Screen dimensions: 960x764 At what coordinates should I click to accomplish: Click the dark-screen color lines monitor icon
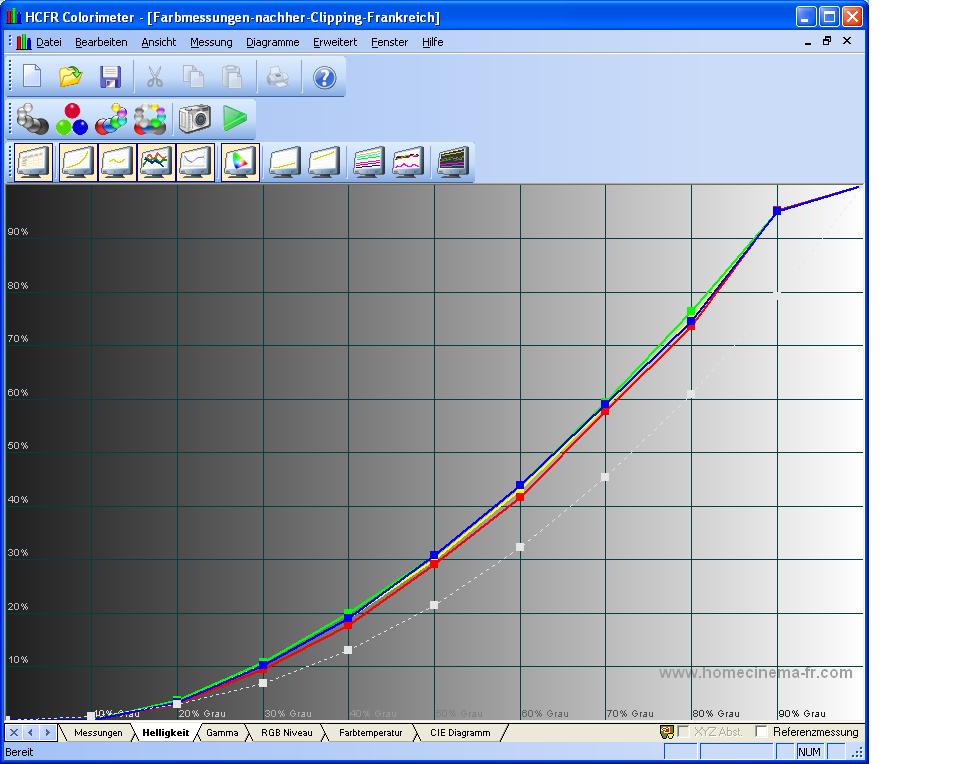(x=453, y=162)
